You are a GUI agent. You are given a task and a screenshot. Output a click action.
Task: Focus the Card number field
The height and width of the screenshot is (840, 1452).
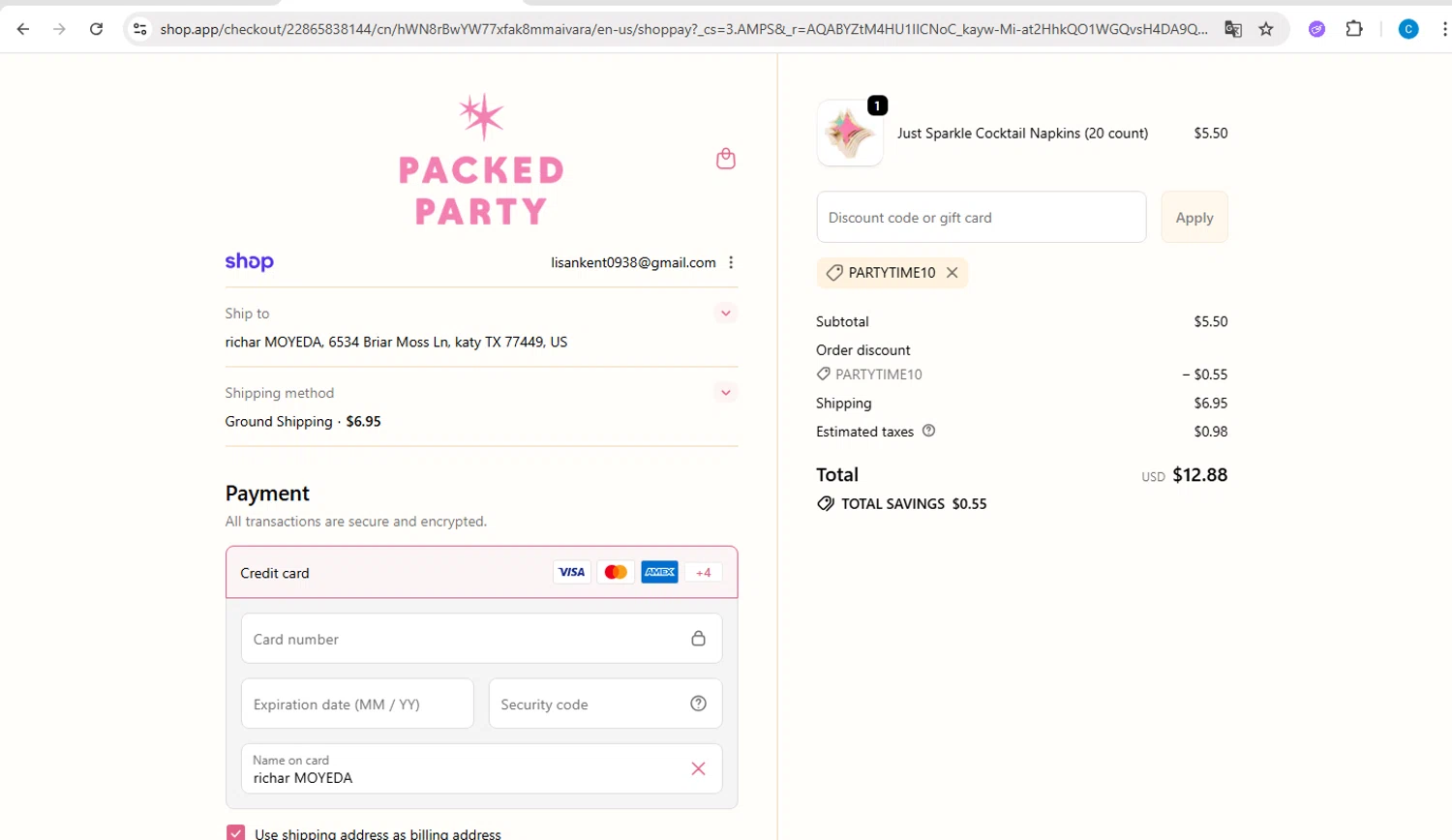coord(482,639)
